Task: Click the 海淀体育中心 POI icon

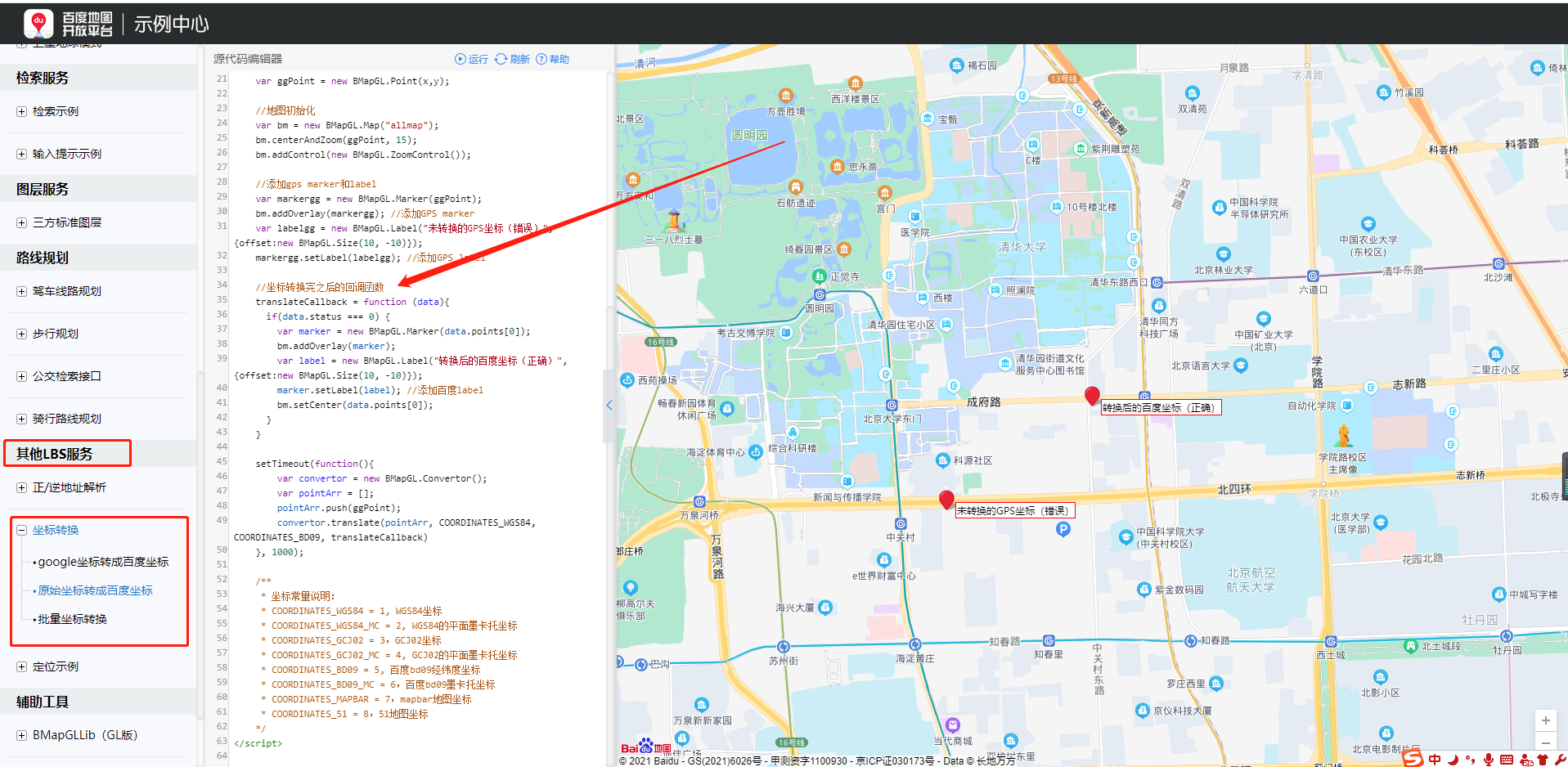Action: 756,451
